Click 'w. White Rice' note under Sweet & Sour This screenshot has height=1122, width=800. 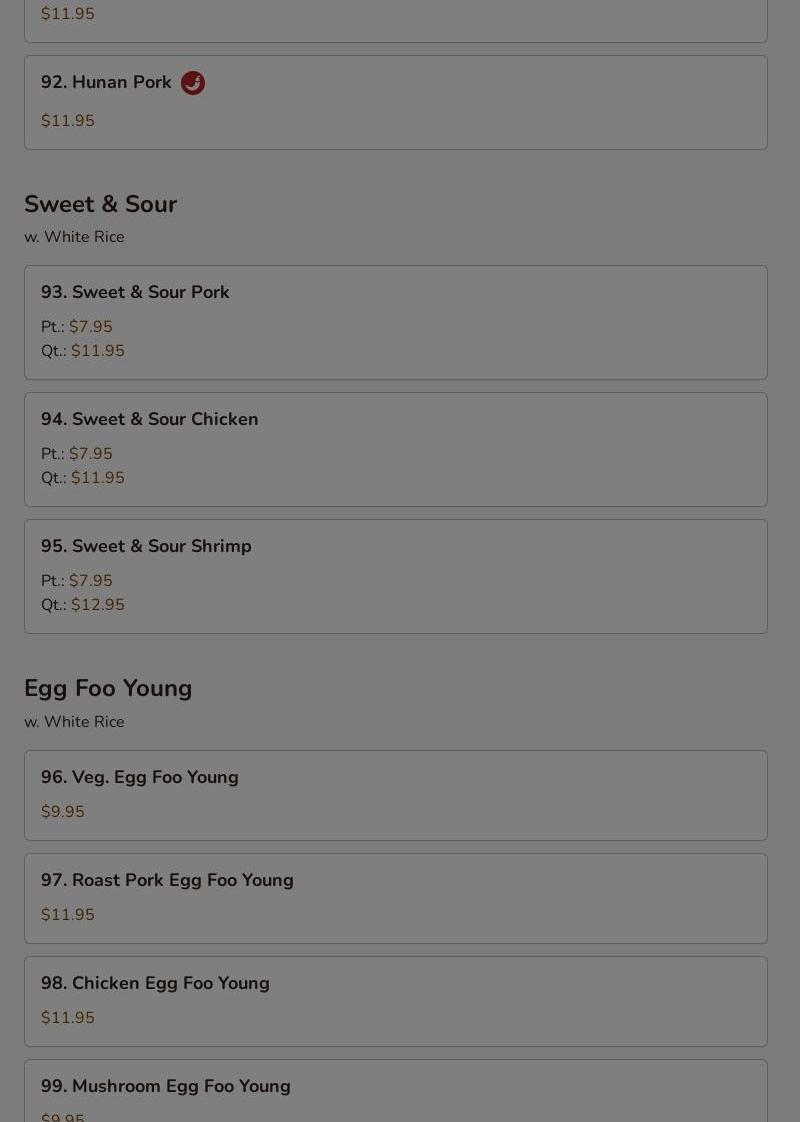(74, 237)
